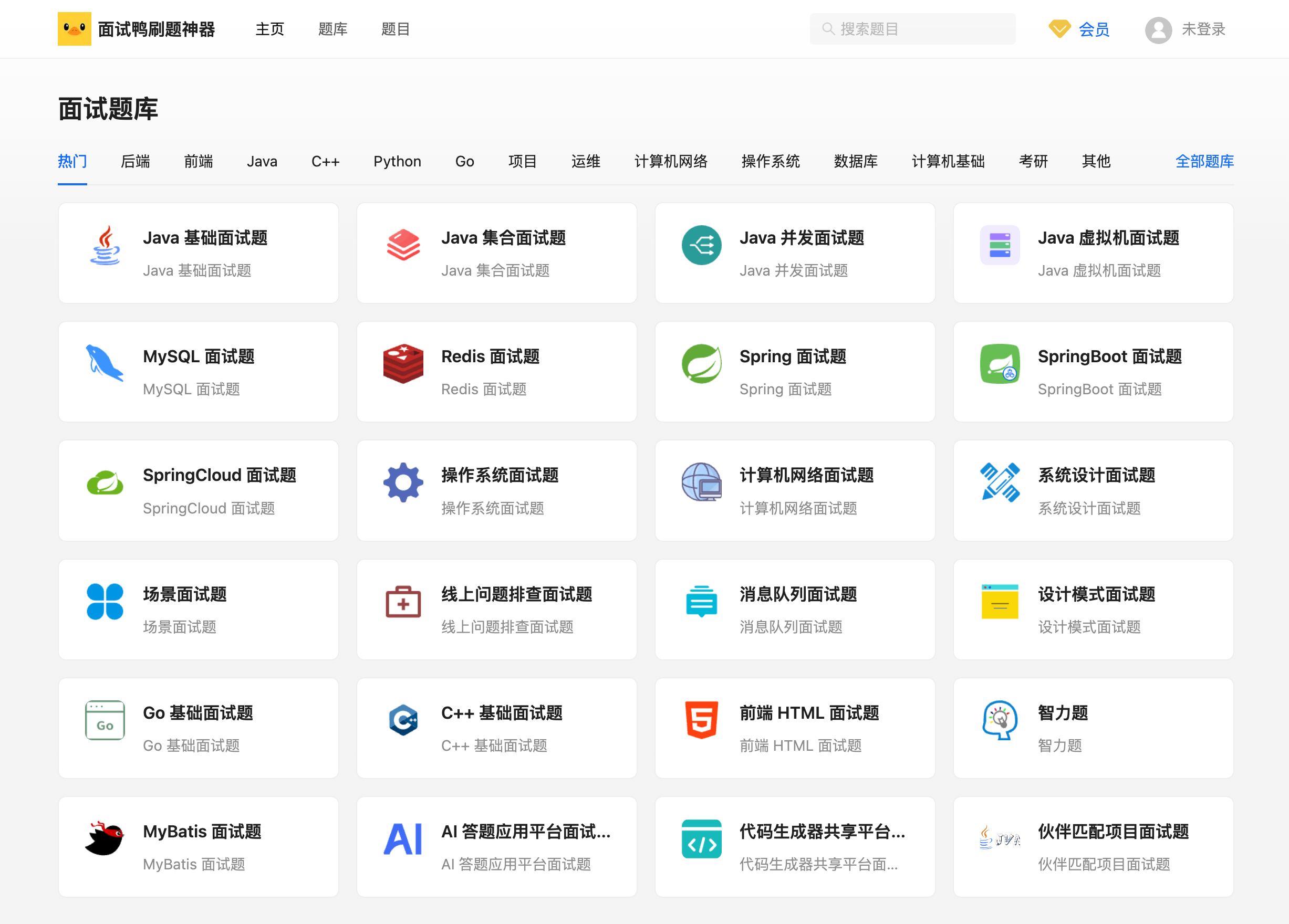Switch to the 操作系统 tab
Viewport: 1289px width, 924px height.
[x=770, y=161]
